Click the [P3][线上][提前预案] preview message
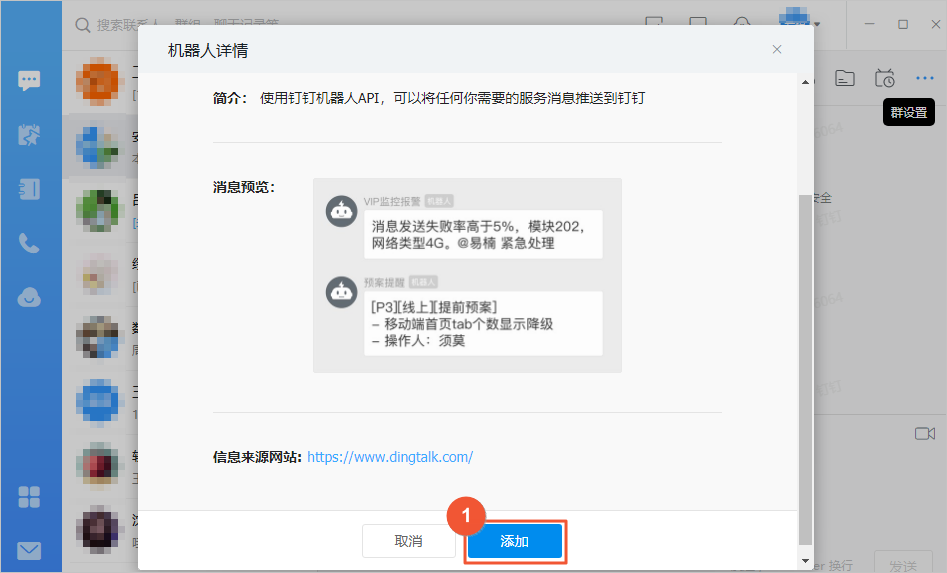Screen dimensions: 947x573 (x=483, y=324)
